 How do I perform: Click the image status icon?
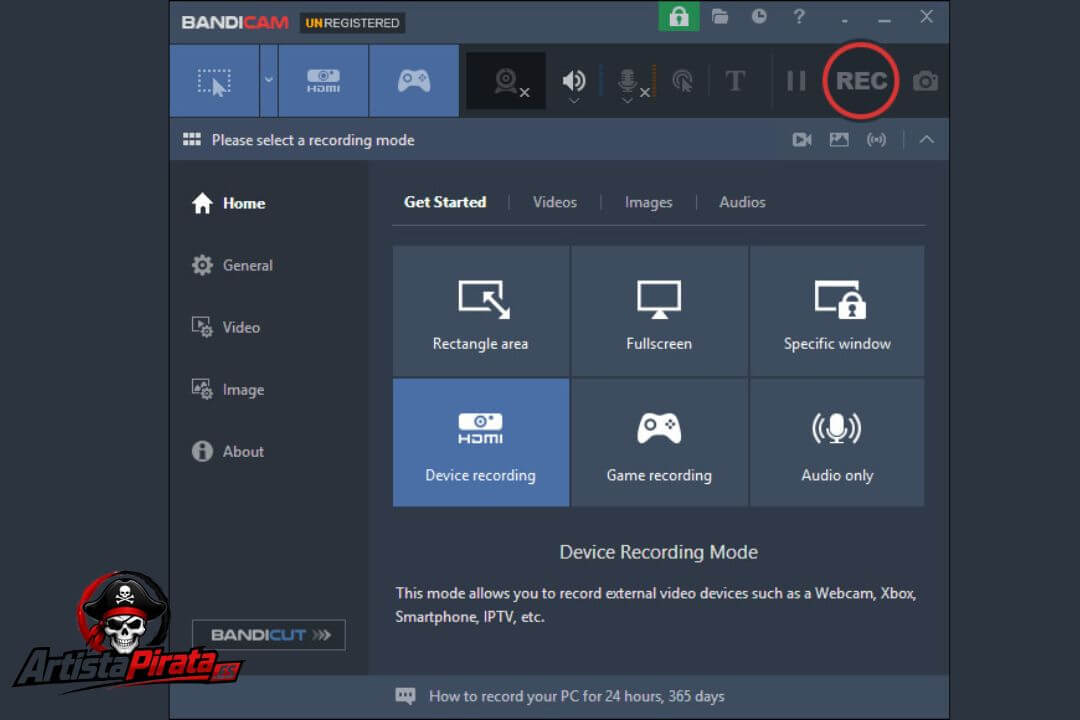click(839, 140)
